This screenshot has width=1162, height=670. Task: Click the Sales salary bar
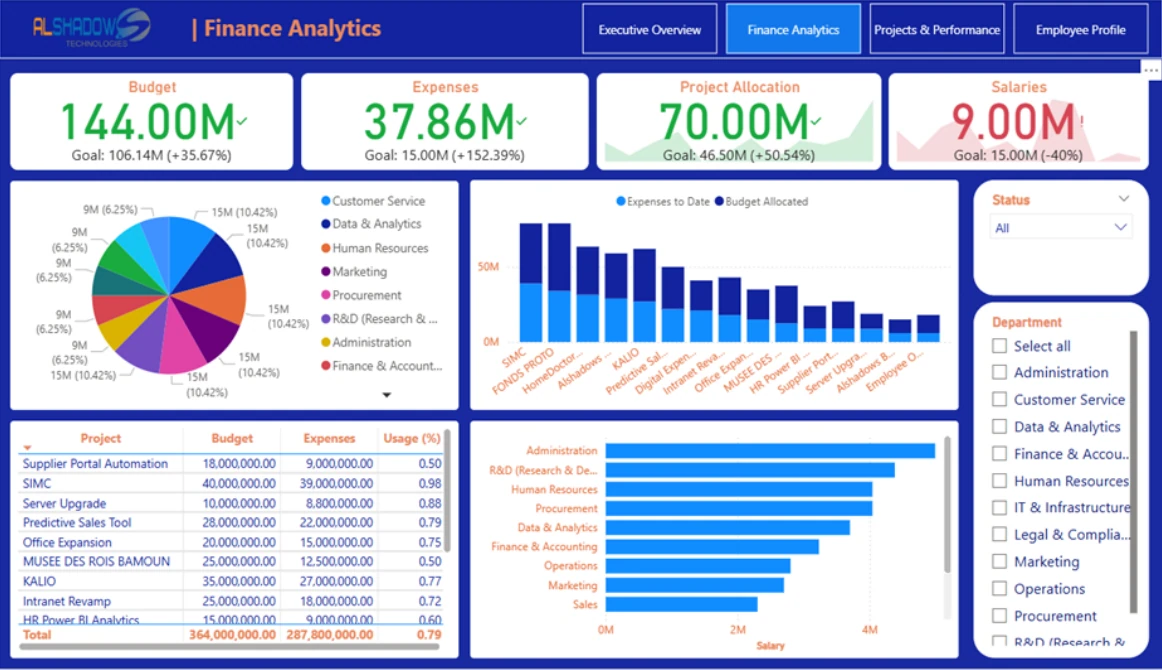[681, 604]
